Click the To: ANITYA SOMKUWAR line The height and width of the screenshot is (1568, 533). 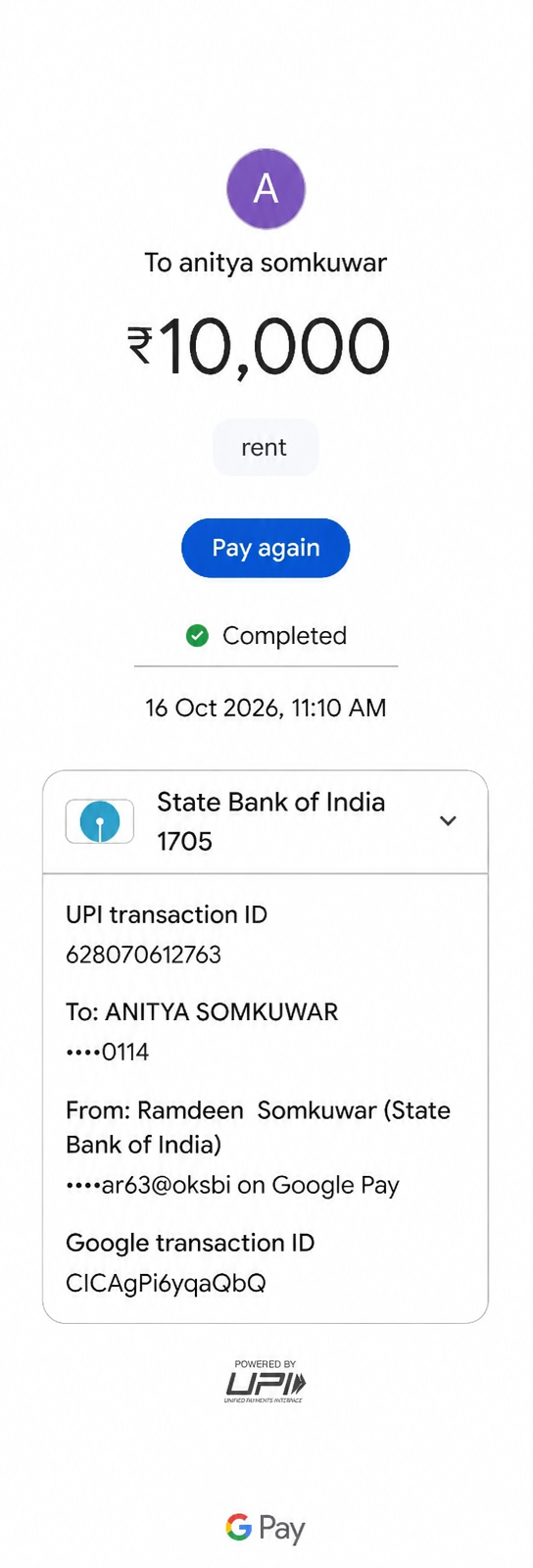coord(202,1012)
